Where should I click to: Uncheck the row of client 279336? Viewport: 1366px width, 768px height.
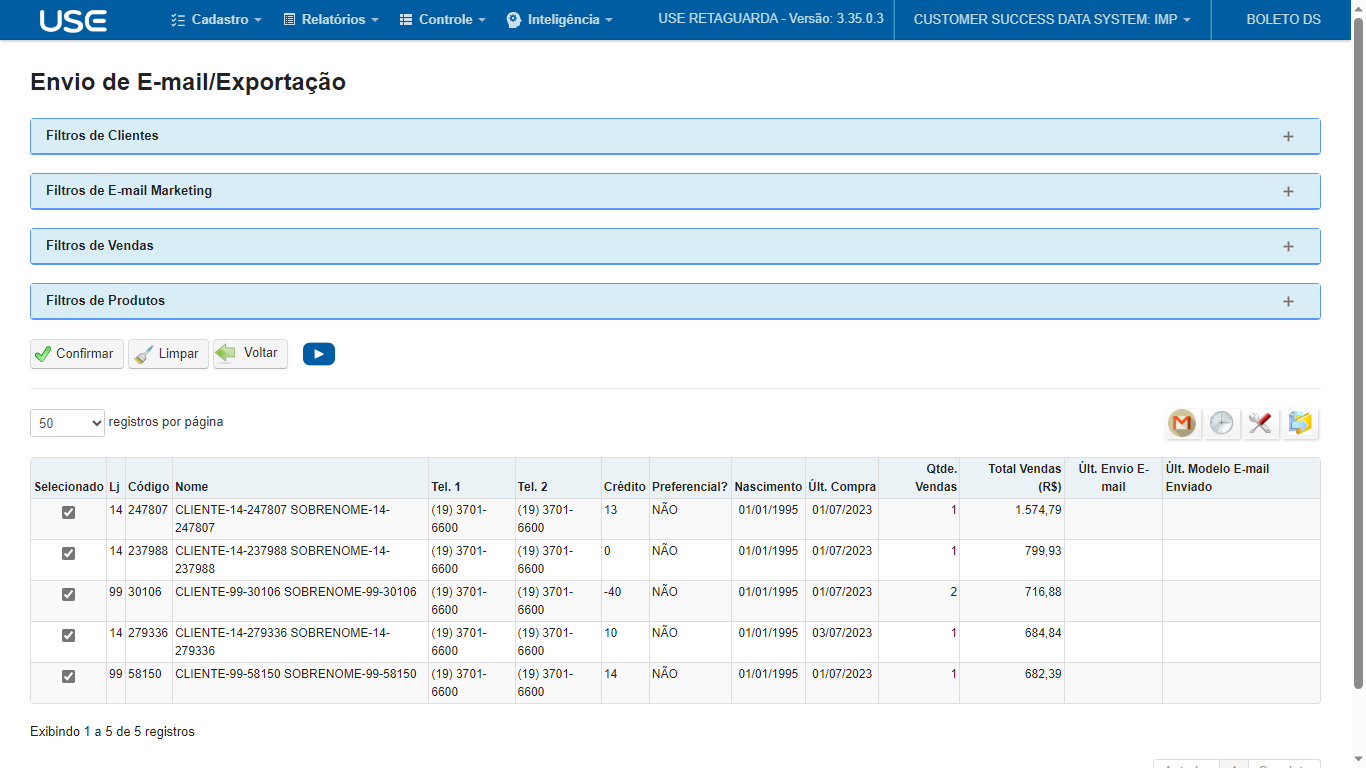68,635
